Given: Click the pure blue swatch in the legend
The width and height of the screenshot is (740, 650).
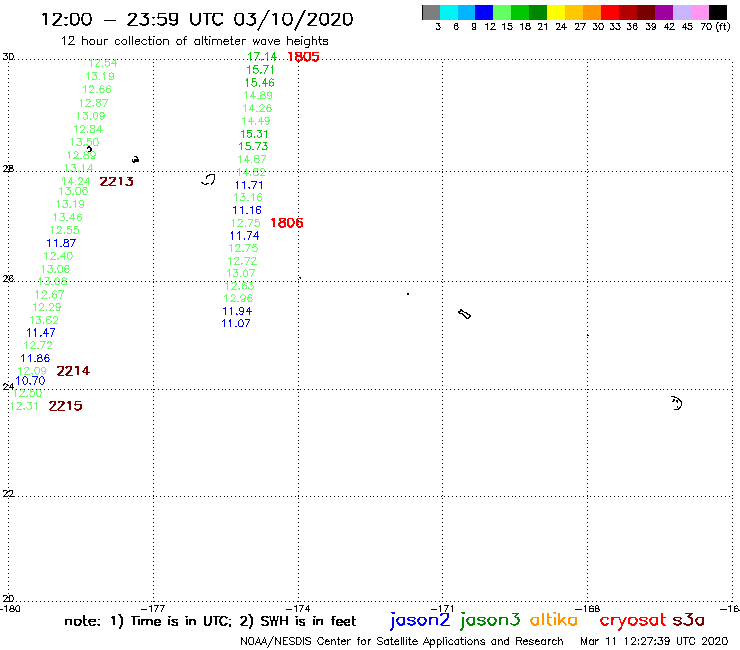Looking at the screenshot, I should point(485,12).
